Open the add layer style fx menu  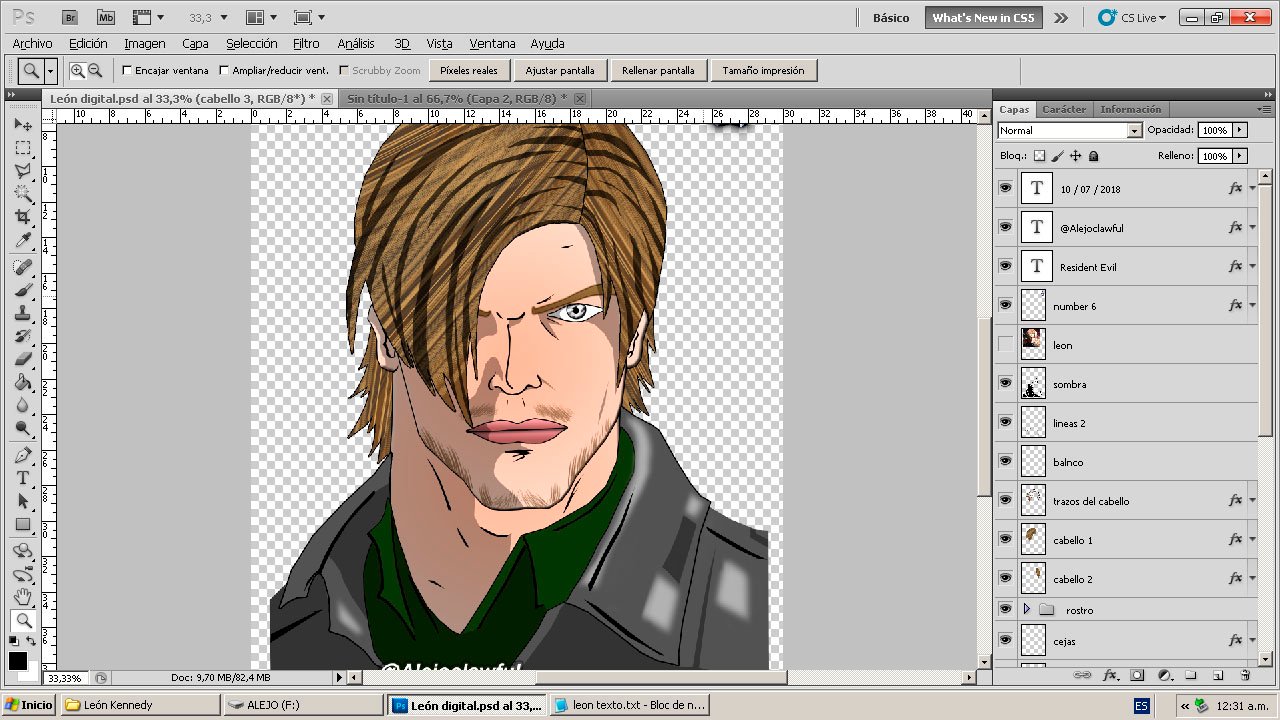click(x=1110, y=675)
